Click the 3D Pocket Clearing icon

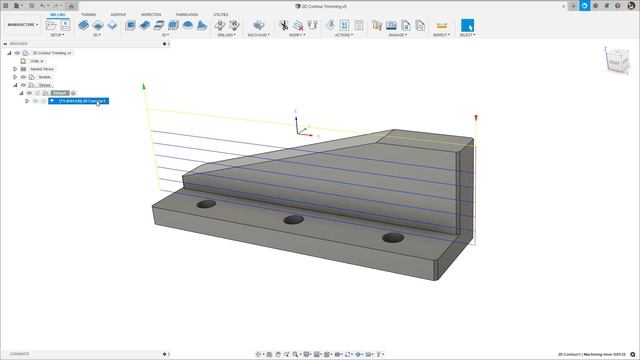pos(144,25)
